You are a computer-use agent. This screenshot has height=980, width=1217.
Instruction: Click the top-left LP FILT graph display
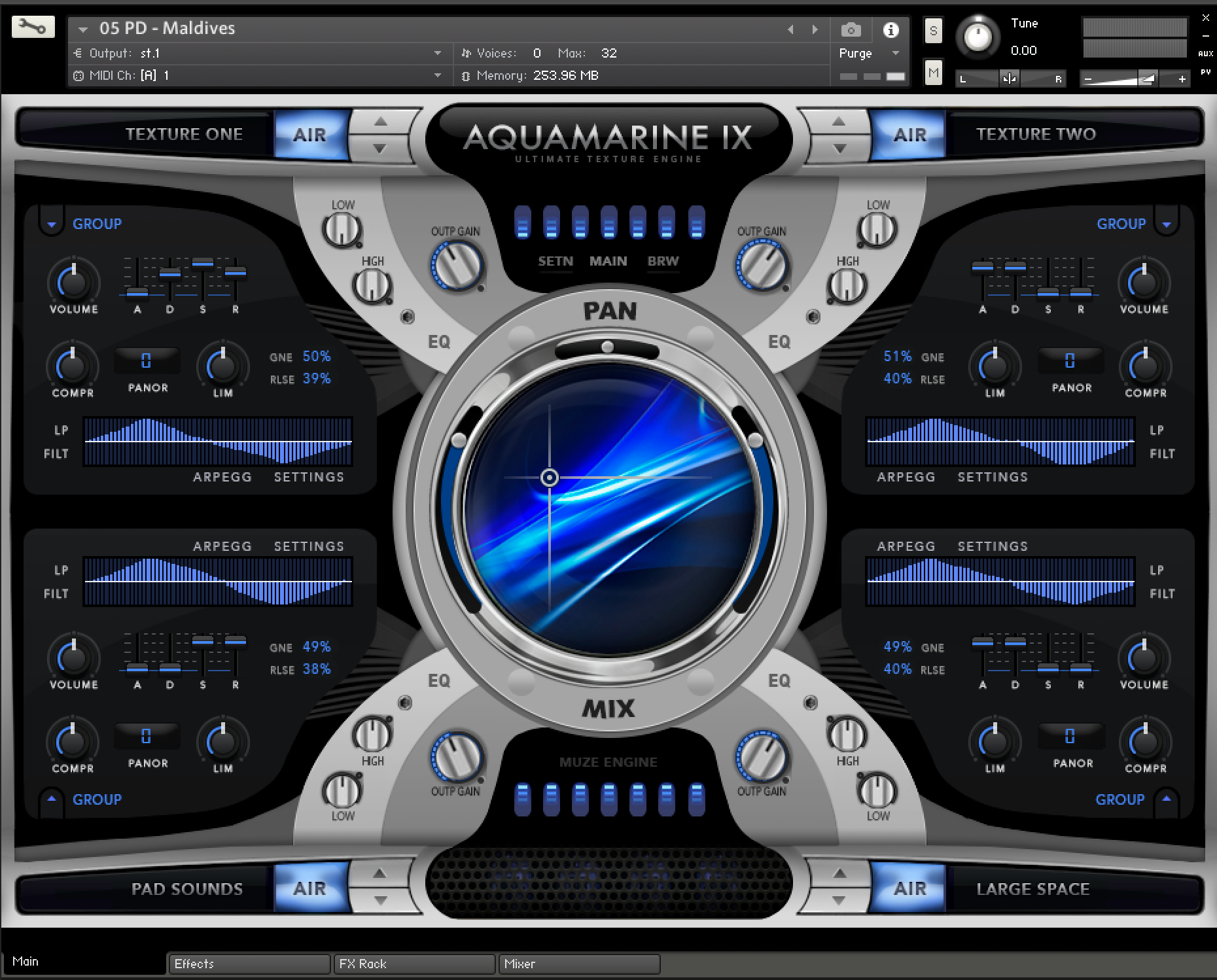(218, 442)
